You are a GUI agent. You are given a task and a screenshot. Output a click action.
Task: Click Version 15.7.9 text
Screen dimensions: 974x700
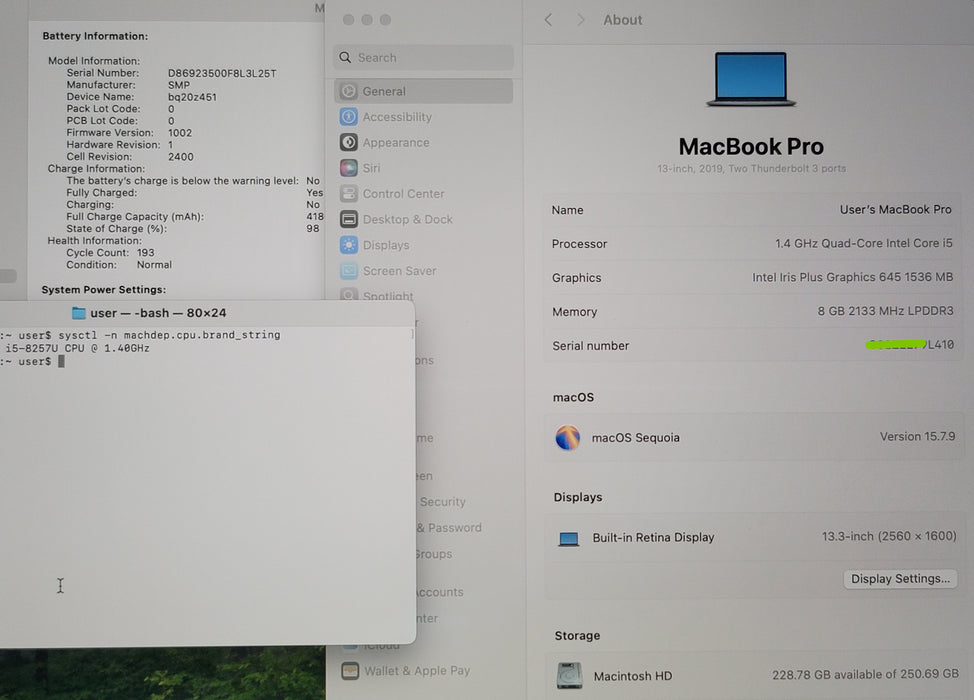click(x=917, y=437)
